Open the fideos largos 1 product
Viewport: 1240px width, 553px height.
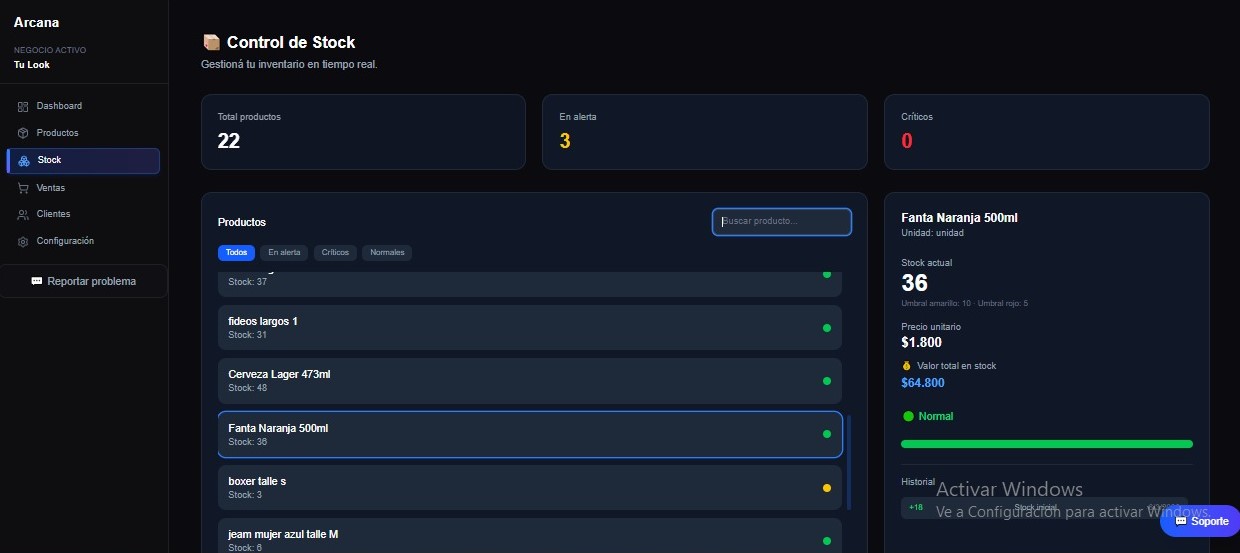click(529, 327)
